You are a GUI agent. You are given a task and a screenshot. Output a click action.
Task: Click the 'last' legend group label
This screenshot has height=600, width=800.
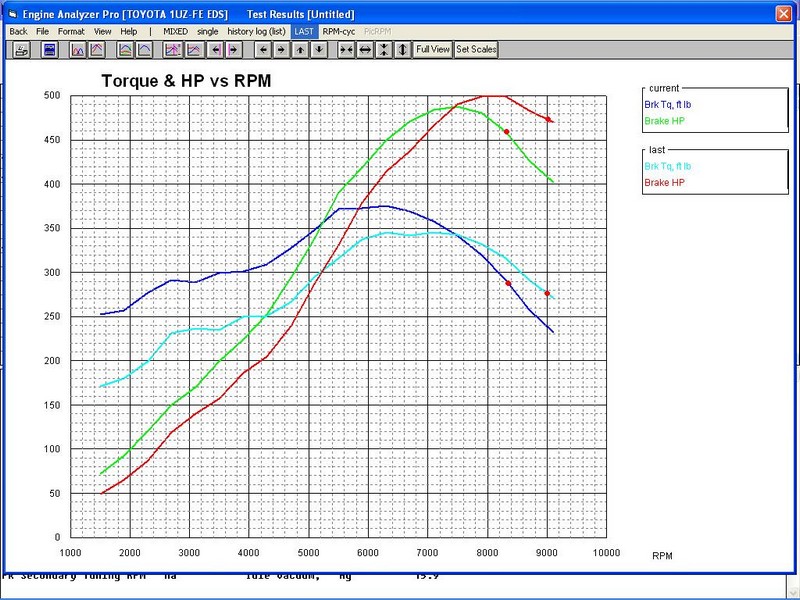point(657,150)
